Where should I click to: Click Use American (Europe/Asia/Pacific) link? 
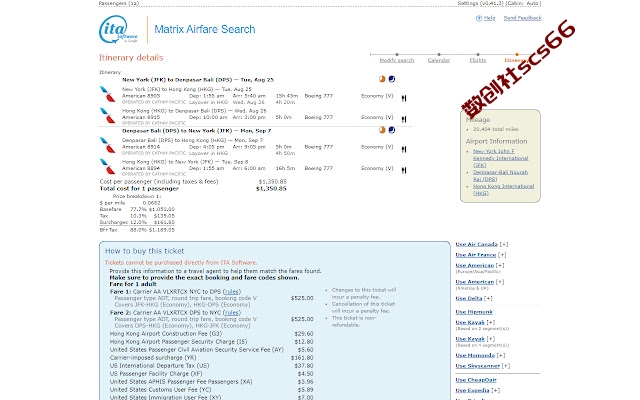click(475, 266)
